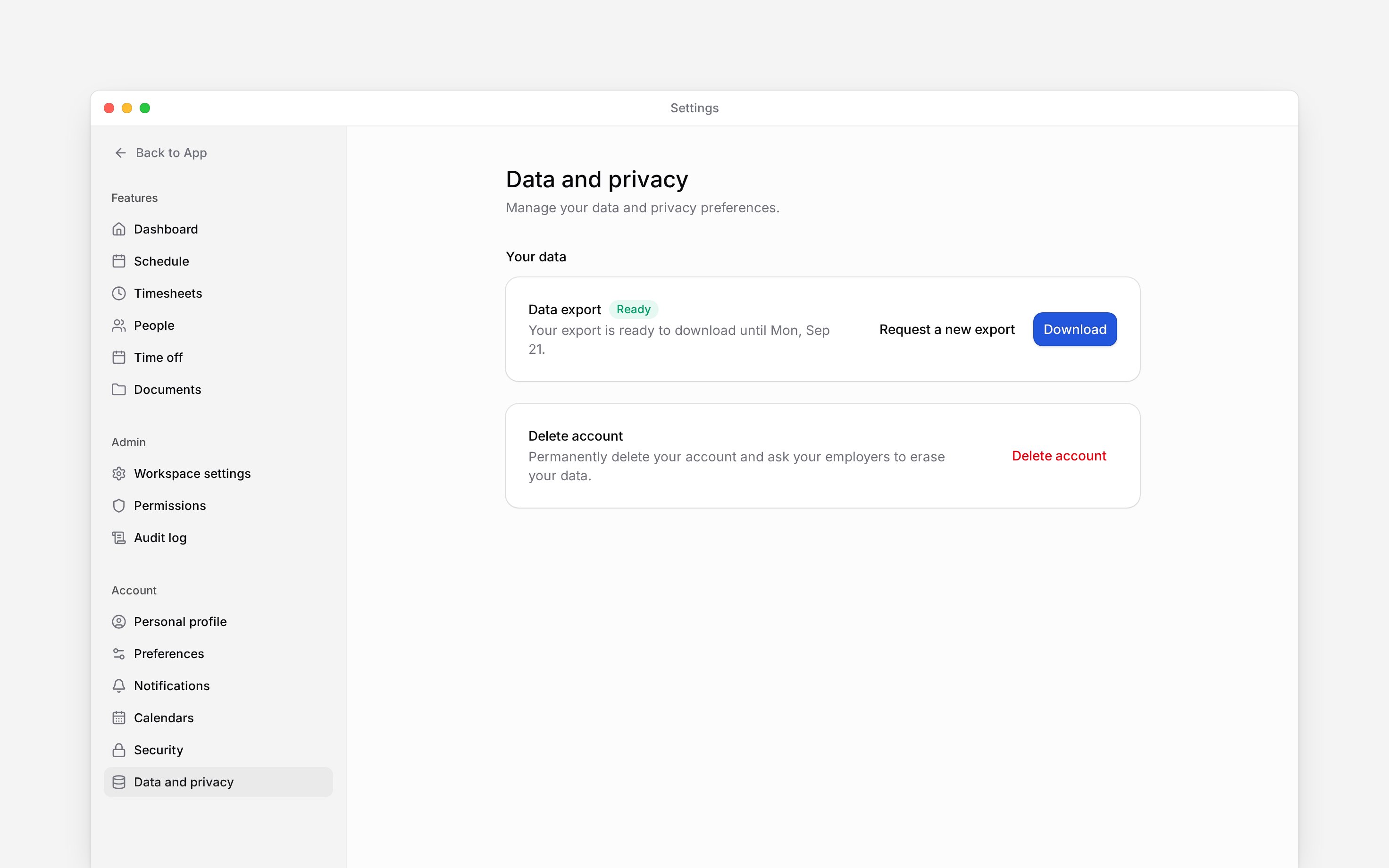This screenshot has width=1389, height=868.
Task: Open Workspace settings
Action: pos(218,474)
